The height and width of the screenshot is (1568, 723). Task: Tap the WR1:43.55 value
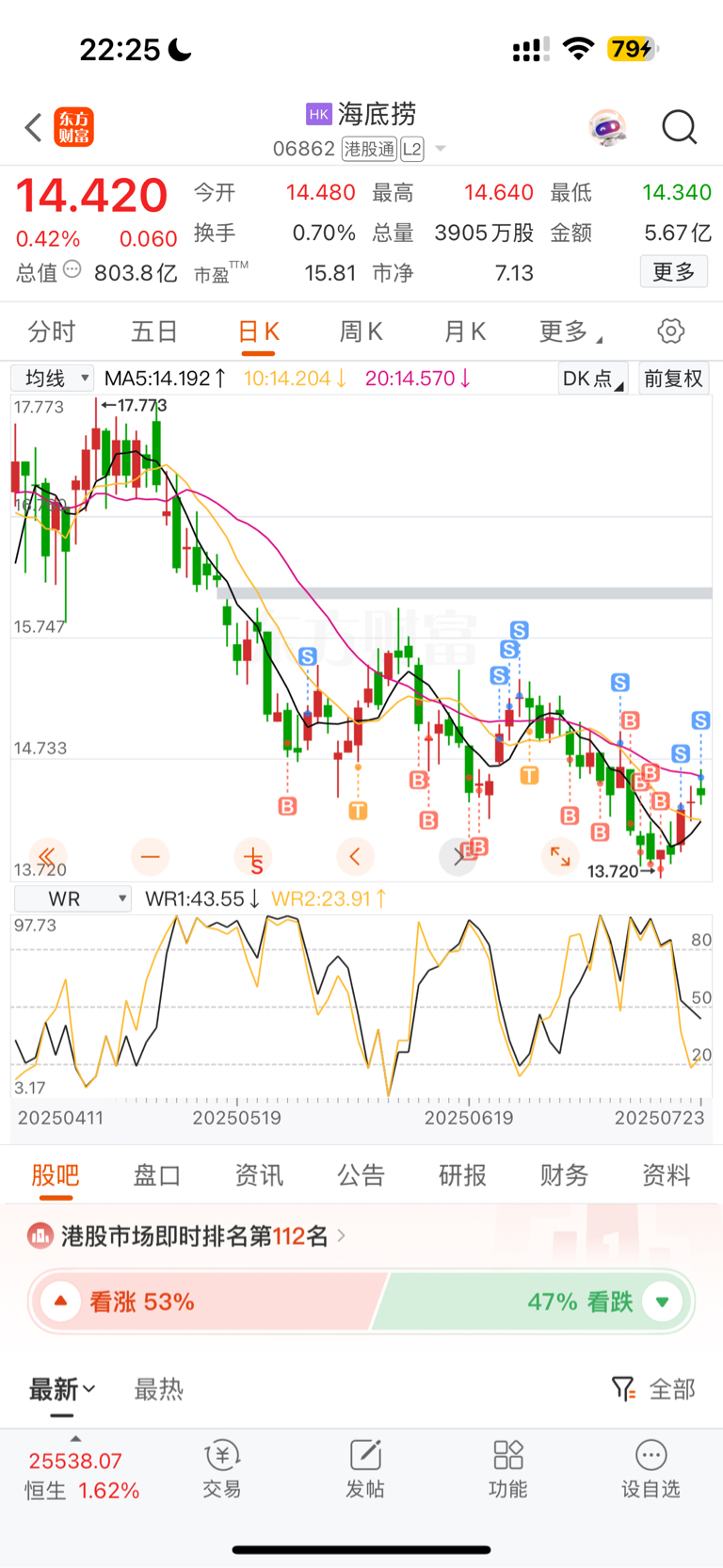(x=202, y=898)
